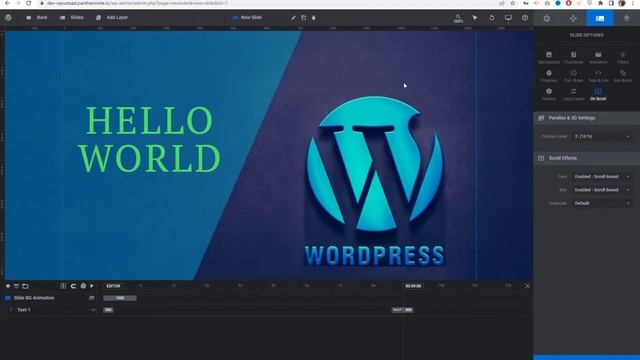
Task: Open the Fade scroll effect dropdown
Action: (602, 177)
